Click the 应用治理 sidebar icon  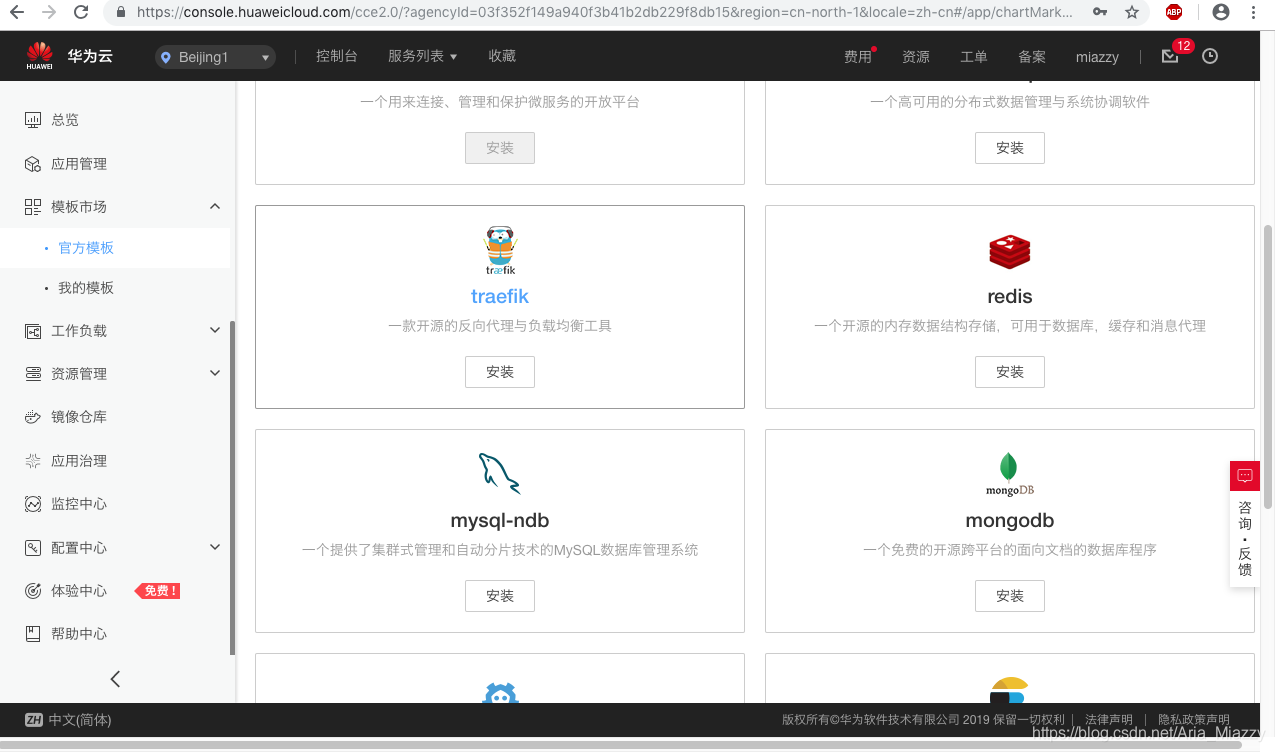(x=33, y=461)
